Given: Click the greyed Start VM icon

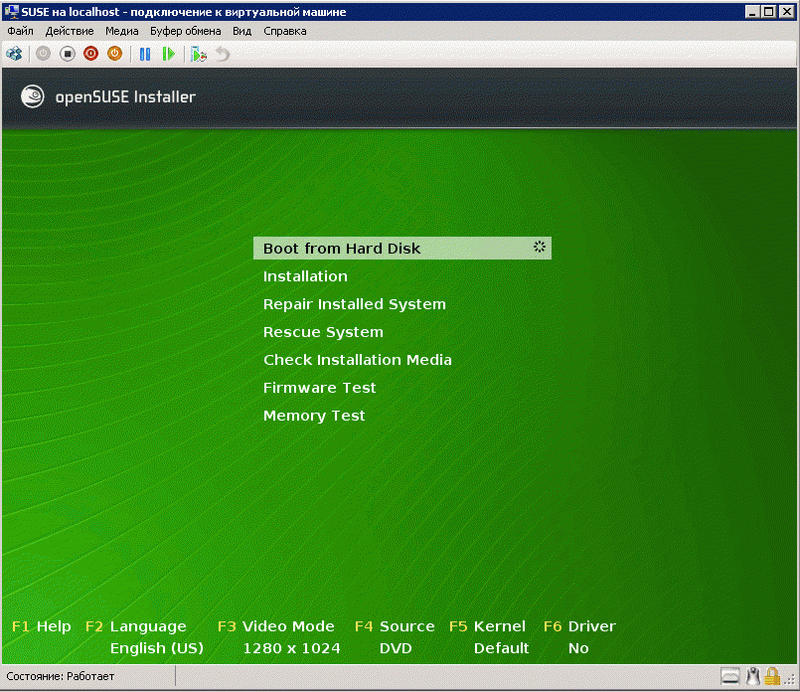Looking at the screenshot, I should (43, 54).
